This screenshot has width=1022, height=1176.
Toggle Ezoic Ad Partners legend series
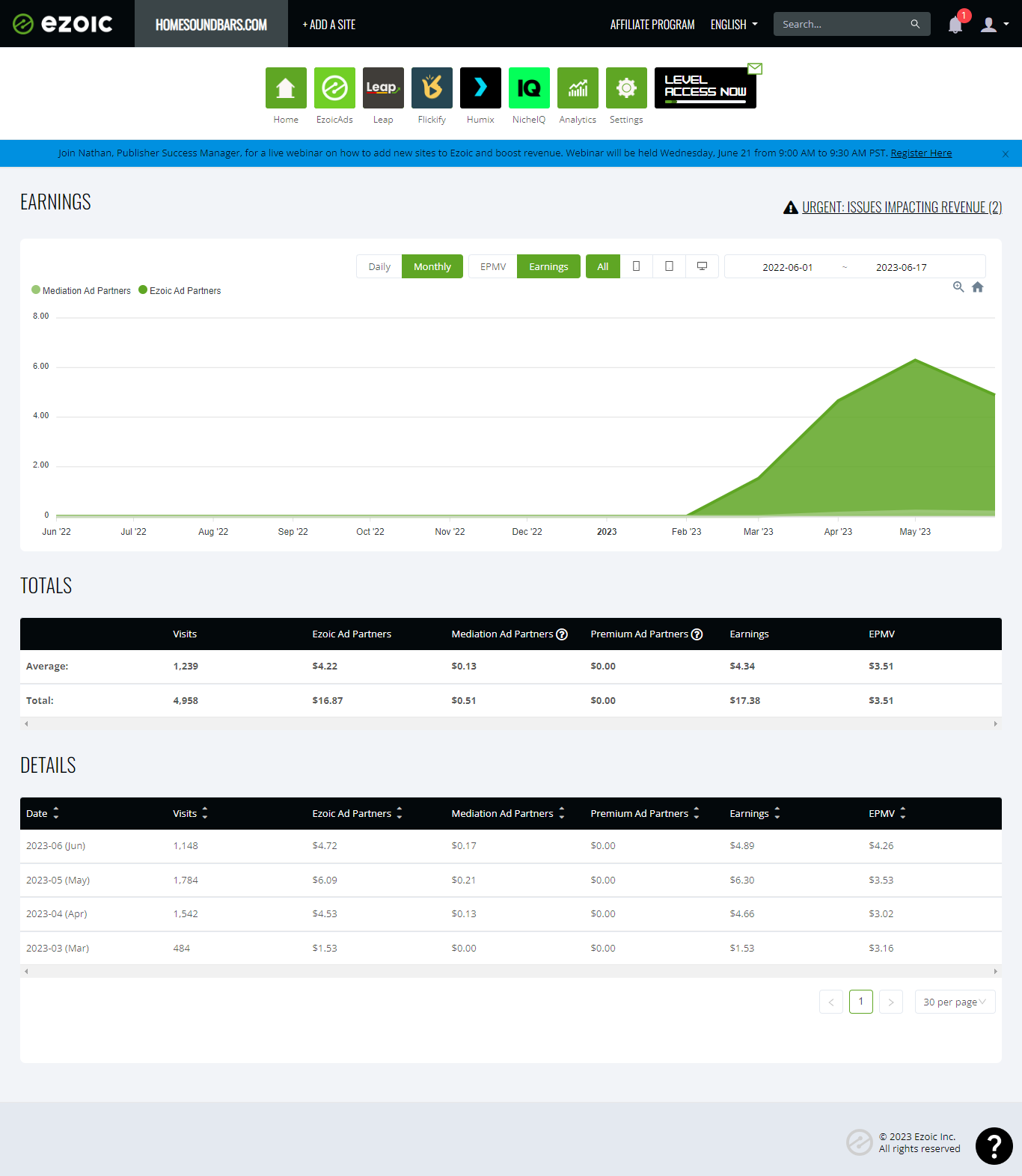(180, 290)
